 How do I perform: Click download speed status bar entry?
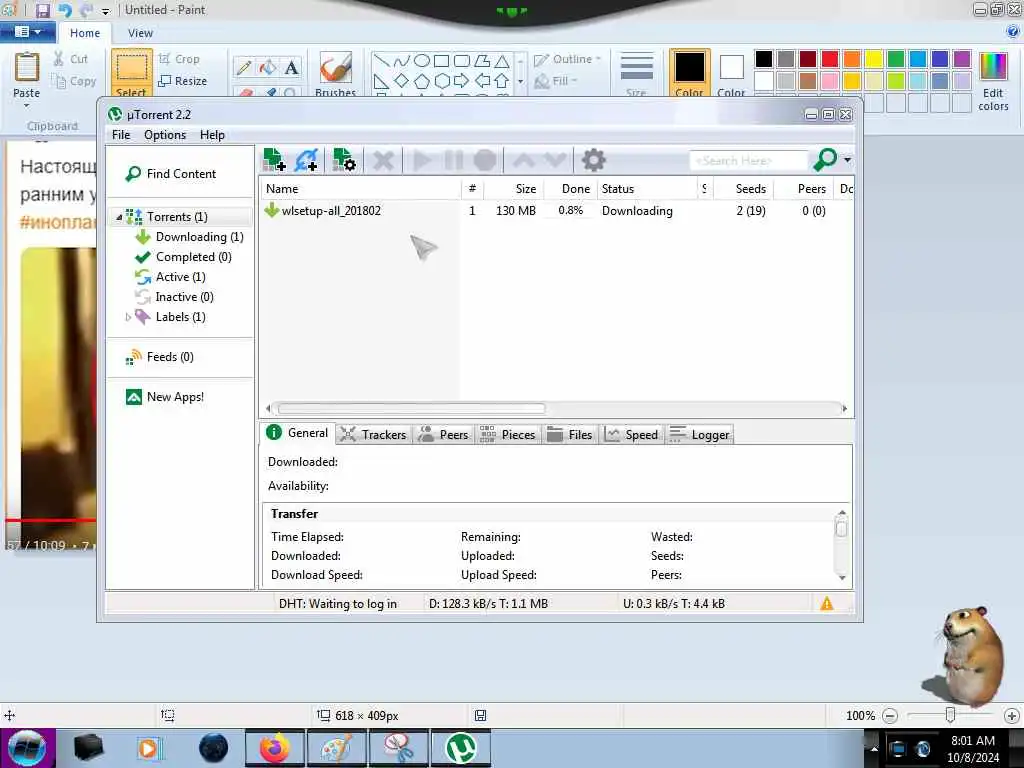point(488,604)
